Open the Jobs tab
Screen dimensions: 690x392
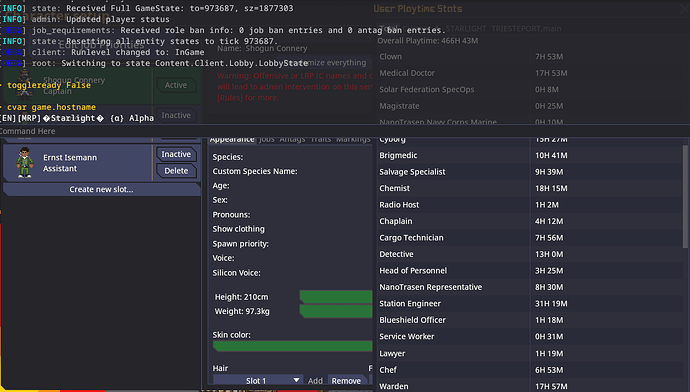[267, 139]
